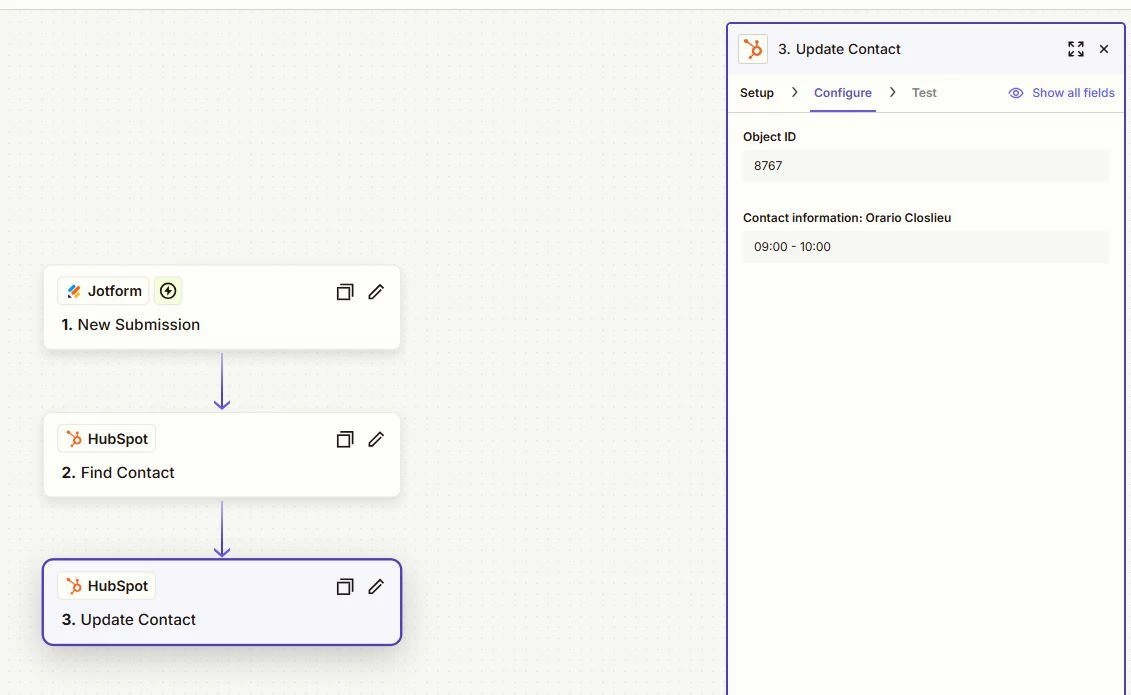1131x695 pixels.
Task: Click the instant trigger lightning icon
Action: [168, 291]
